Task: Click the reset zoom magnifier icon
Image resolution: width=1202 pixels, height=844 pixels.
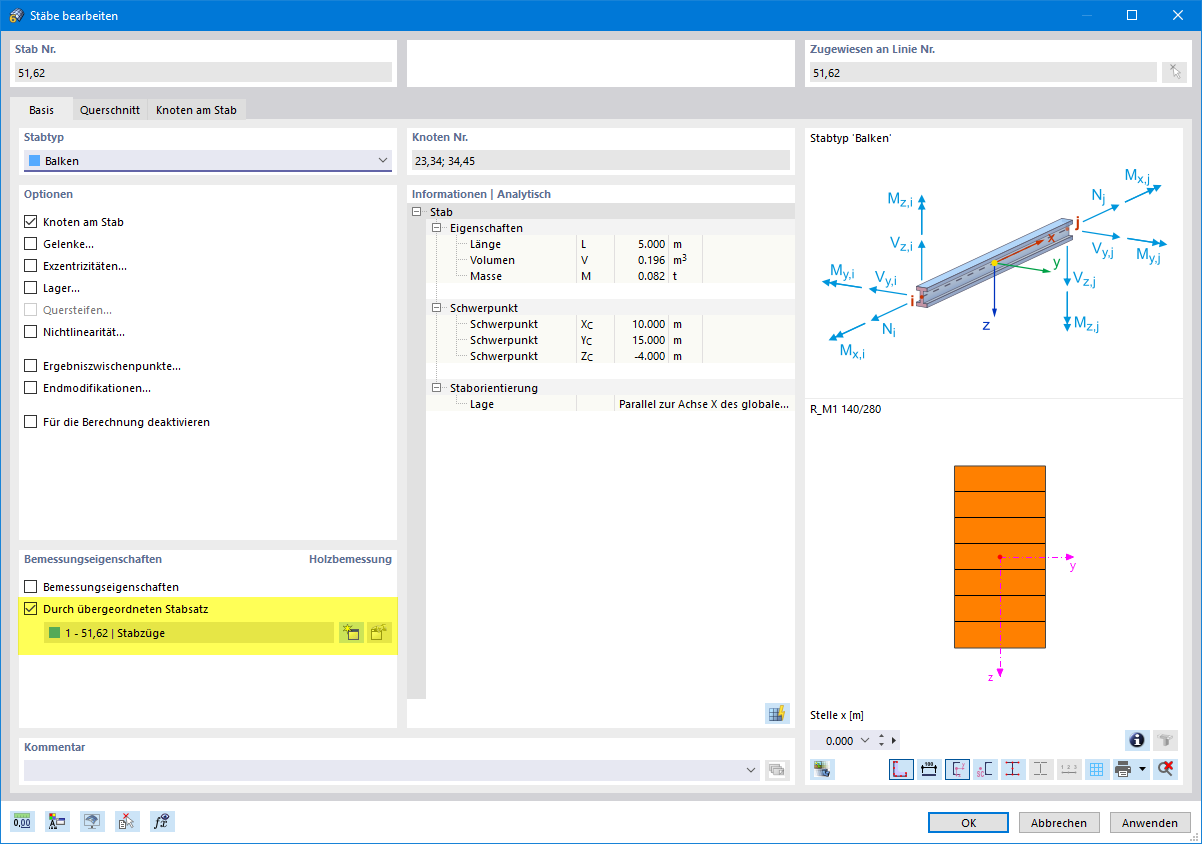Action: tap(1166, 769)
